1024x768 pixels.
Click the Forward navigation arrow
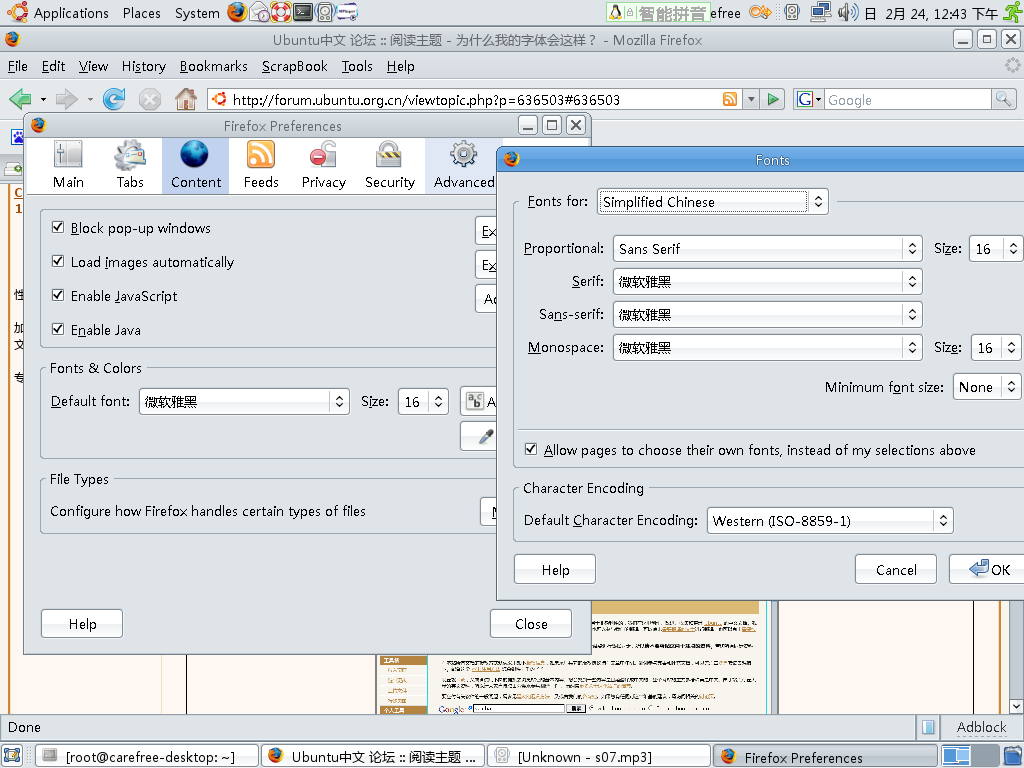[67, 99]
